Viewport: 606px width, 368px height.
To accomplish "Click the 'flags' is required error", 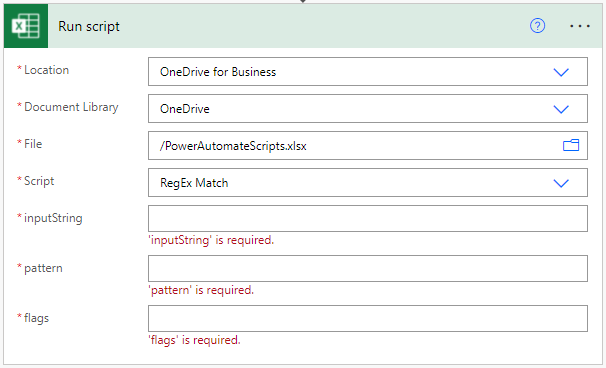I will (194, 340).
